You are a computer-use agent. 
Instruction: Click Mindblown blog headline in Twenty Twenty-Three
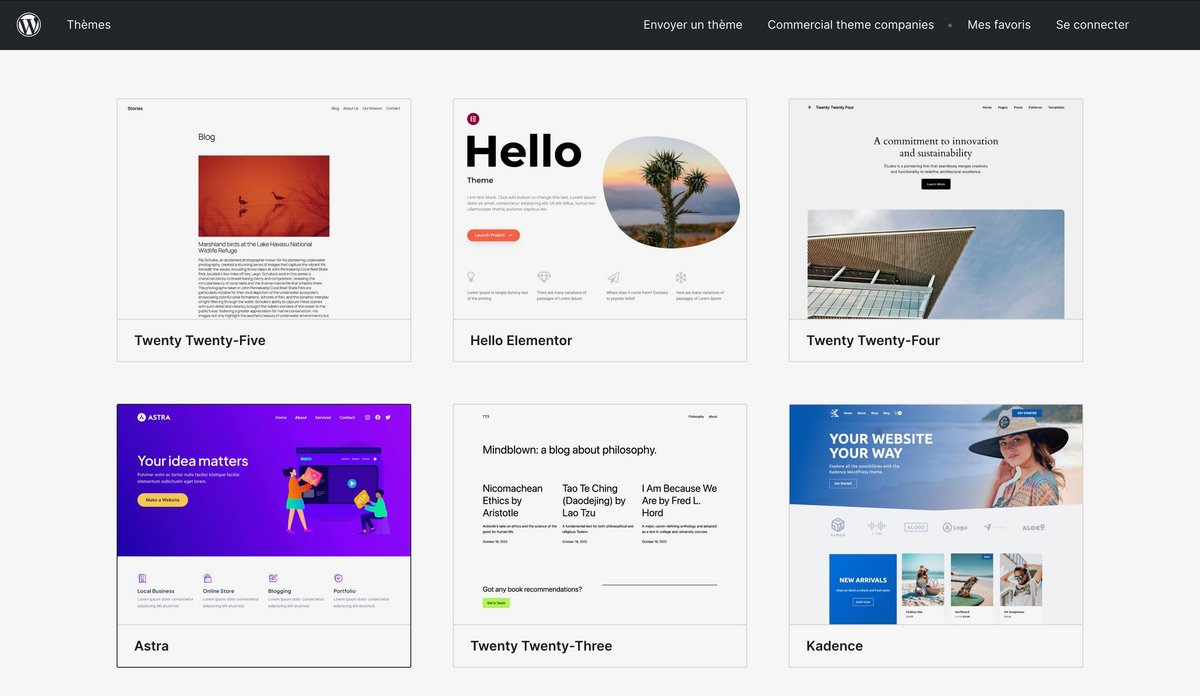pos(569,450)
